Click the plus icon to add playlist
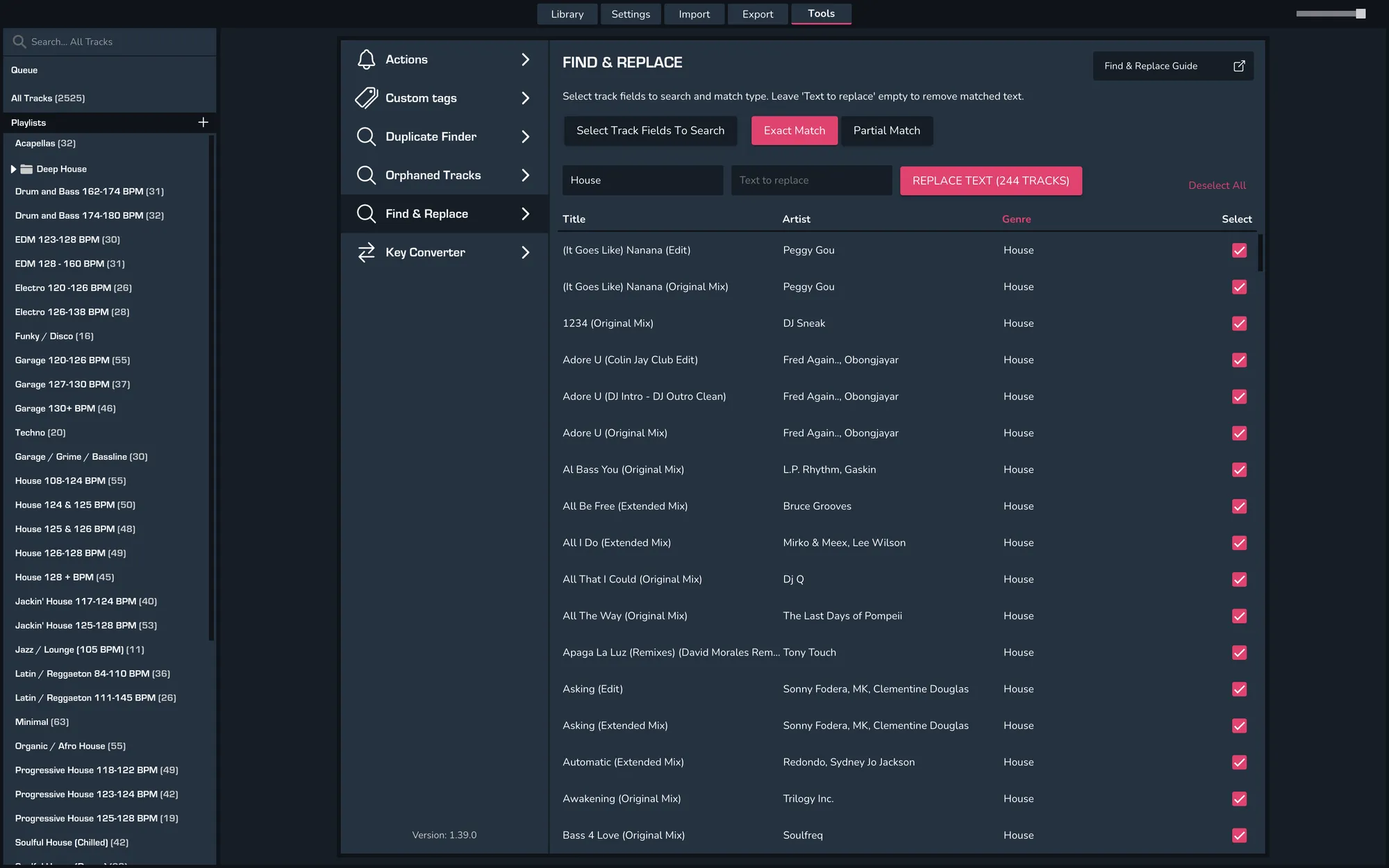1389x868 pixels. tap(203, 122)
